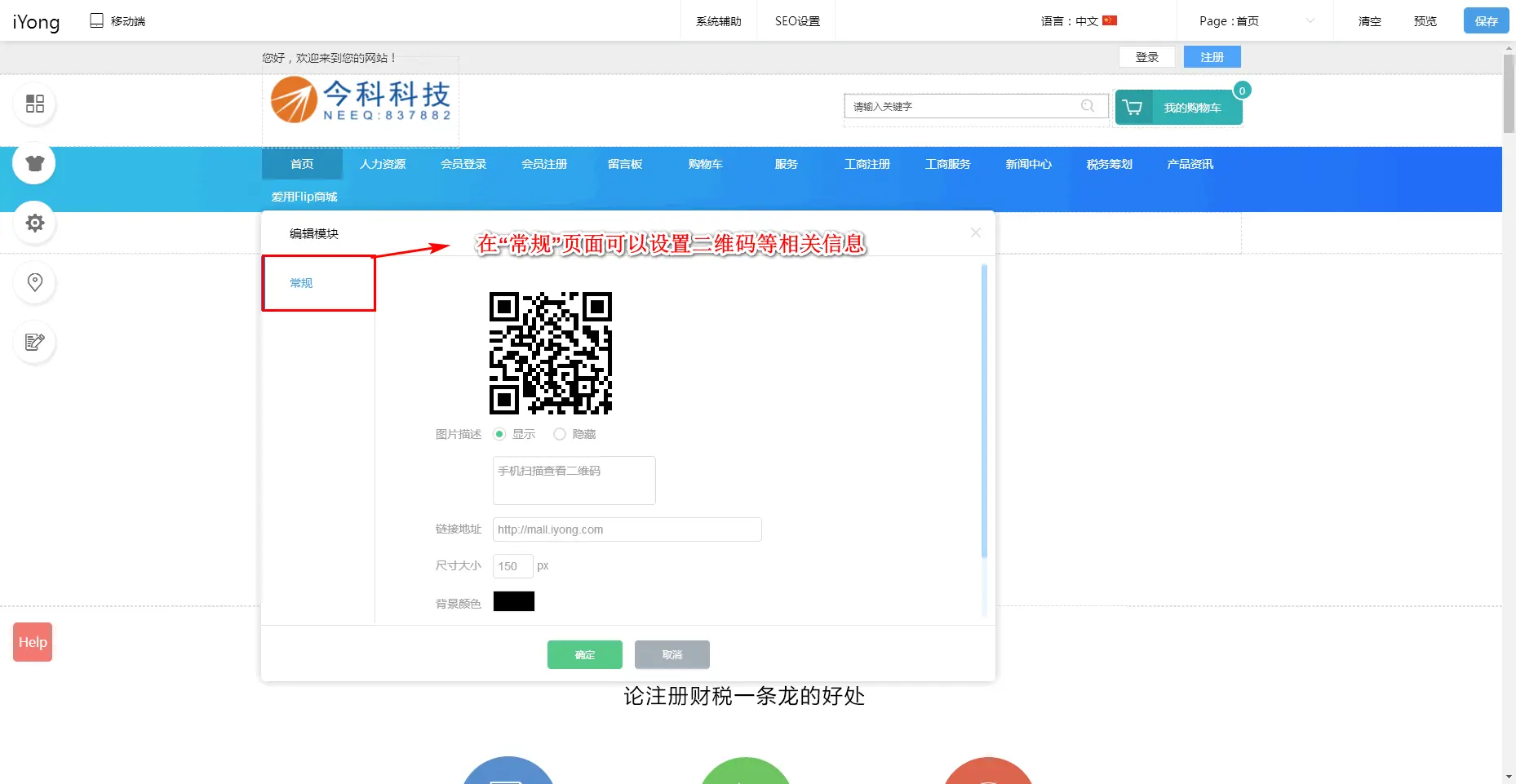Viewport: 1516px width, 784px height.
Task: Click the T-shirt theme icon in sidebar
Action: point(34,163)
